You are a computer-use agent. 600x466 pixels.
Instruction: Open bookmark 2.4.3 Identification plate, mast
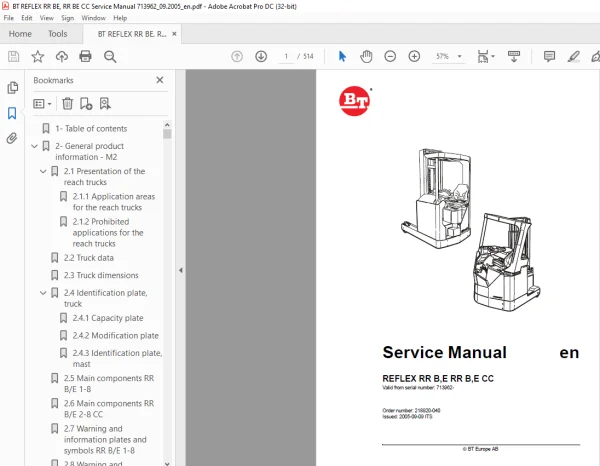117,358
